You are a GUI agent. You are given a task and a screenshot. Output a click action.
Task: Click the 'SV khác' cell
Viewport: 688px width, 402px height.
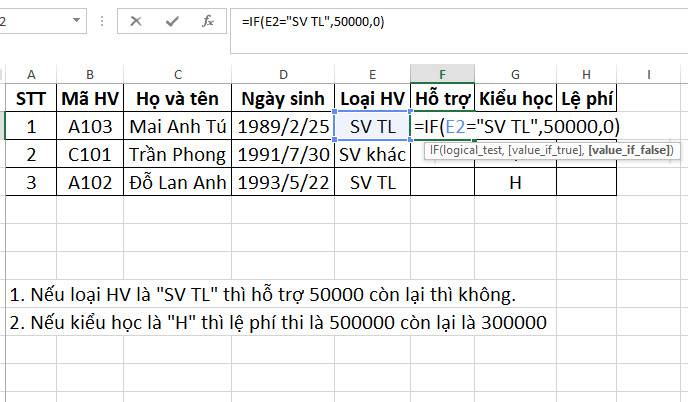pos(372,154)
